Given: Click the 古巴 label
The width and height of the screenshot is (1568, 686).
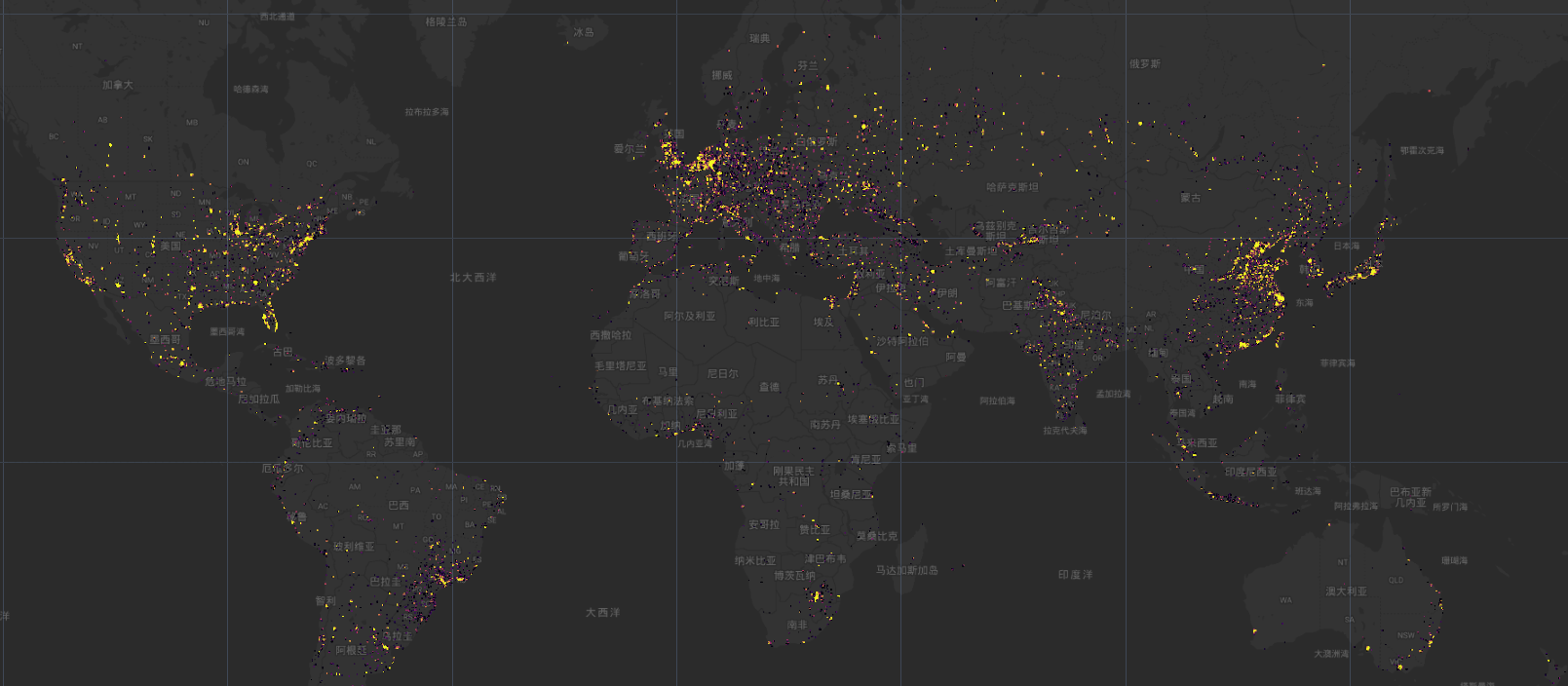Looking at the screenshot, I should [x=283, y=352].
